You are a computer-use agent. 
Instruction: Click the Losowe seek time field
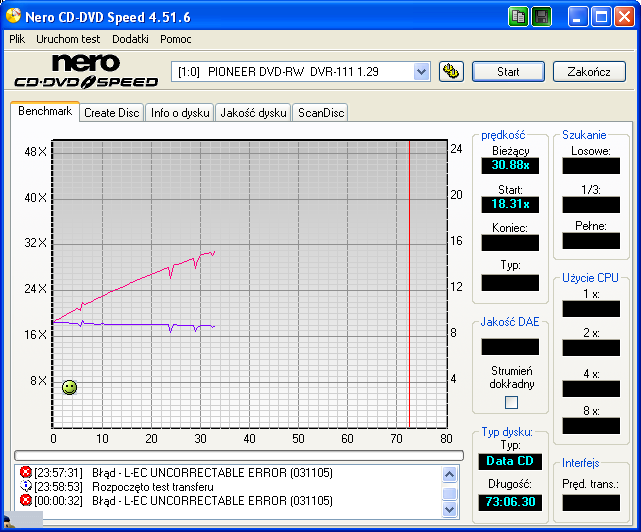point(591,166)
